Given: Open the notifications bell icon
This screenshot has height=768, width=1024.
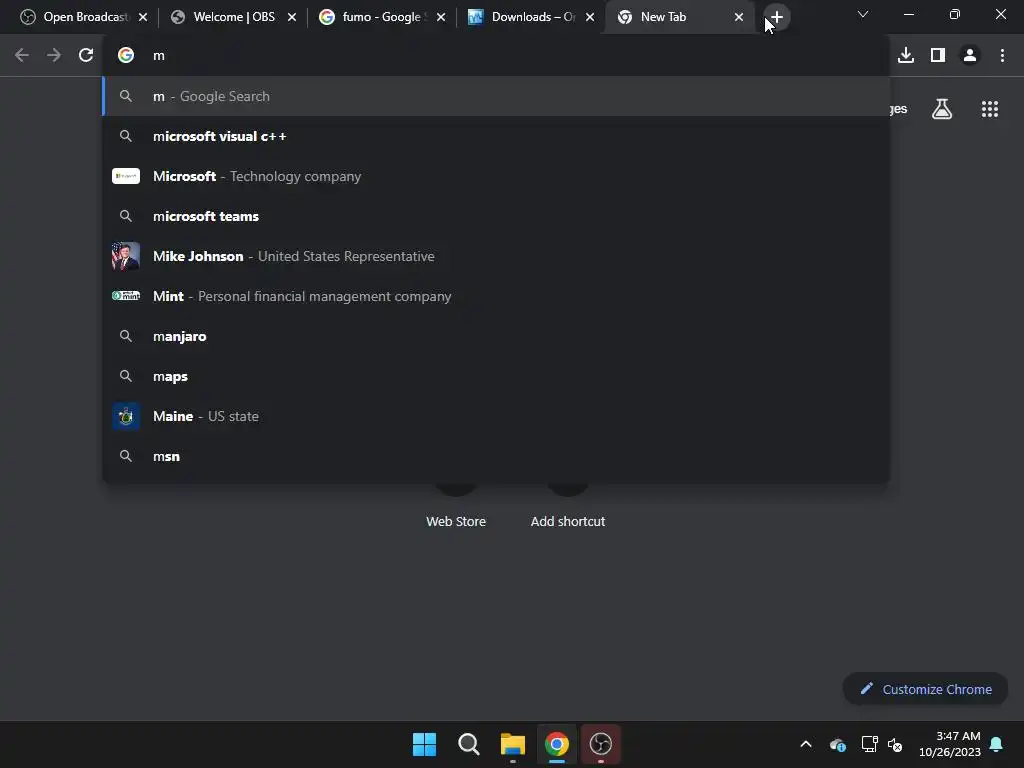Looking at the screenshot, I should click(x=997, y=744).
